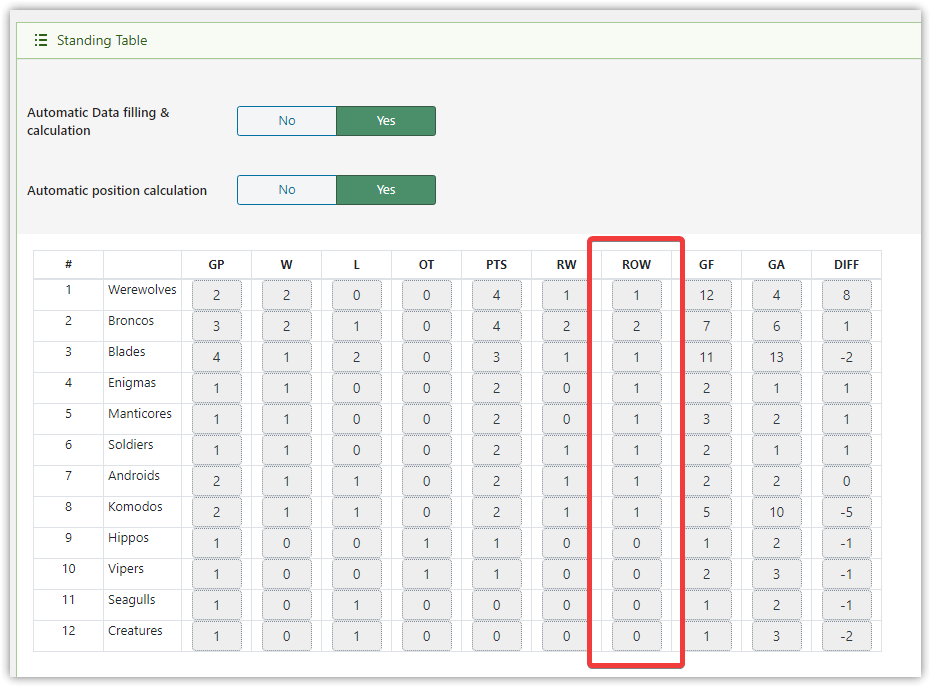
Task: Focus the GA field for Blades
Action: [777, 357]
